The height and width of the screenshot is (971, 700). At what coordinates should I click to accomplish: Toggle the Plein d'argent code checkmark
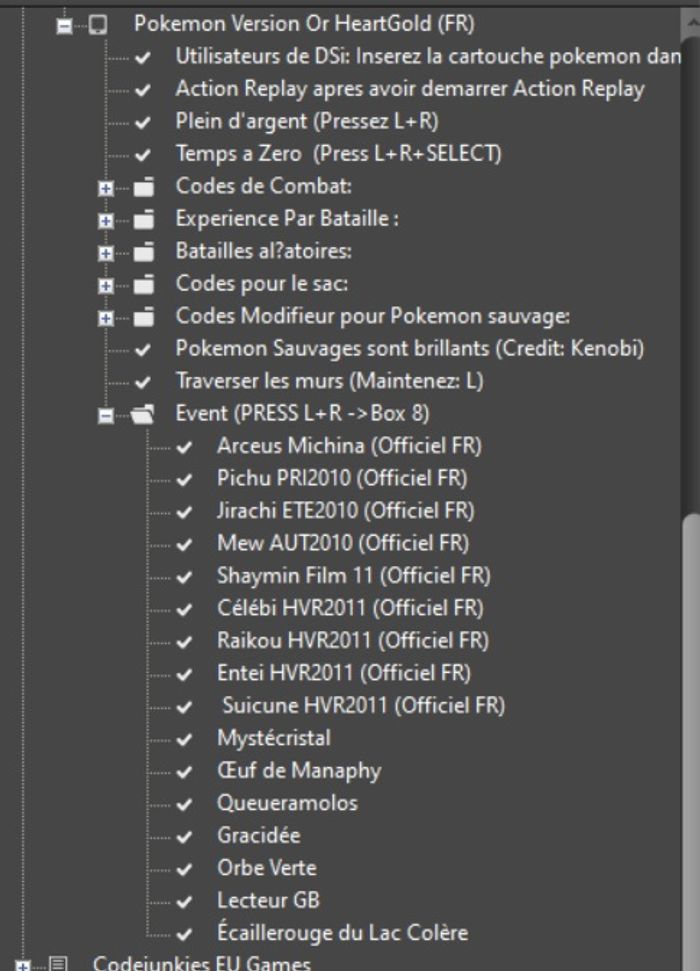142,123
